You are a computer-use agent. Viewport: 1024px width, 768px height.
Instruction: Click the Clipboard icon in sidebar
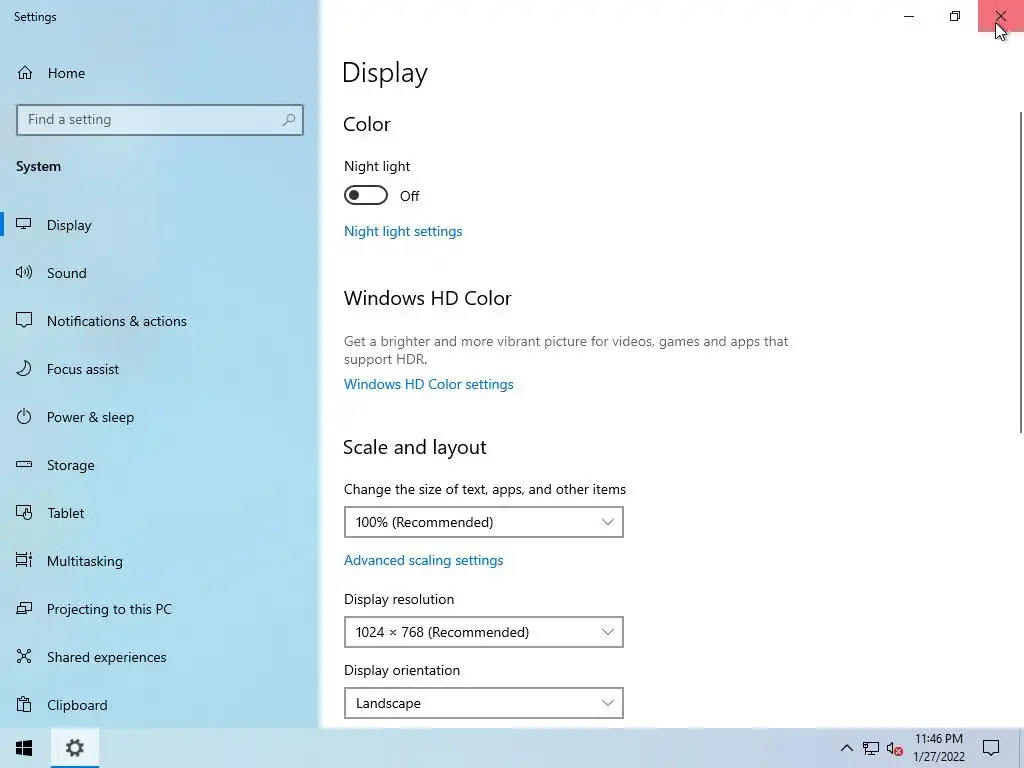24,705
